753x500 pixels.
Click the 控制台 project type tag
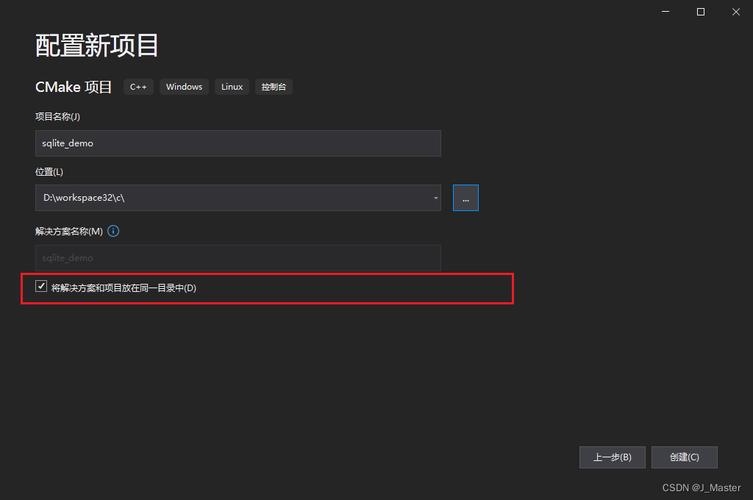click(x=274, y=87)
